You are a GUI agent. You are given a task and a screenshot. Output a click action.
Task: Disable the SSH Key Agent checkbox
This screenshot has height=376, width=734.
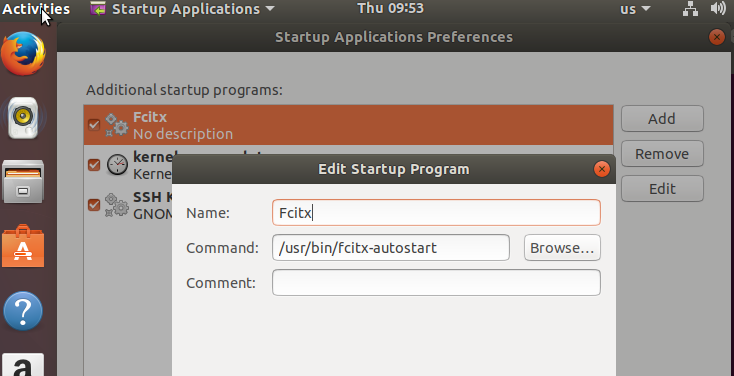(94, 205)
